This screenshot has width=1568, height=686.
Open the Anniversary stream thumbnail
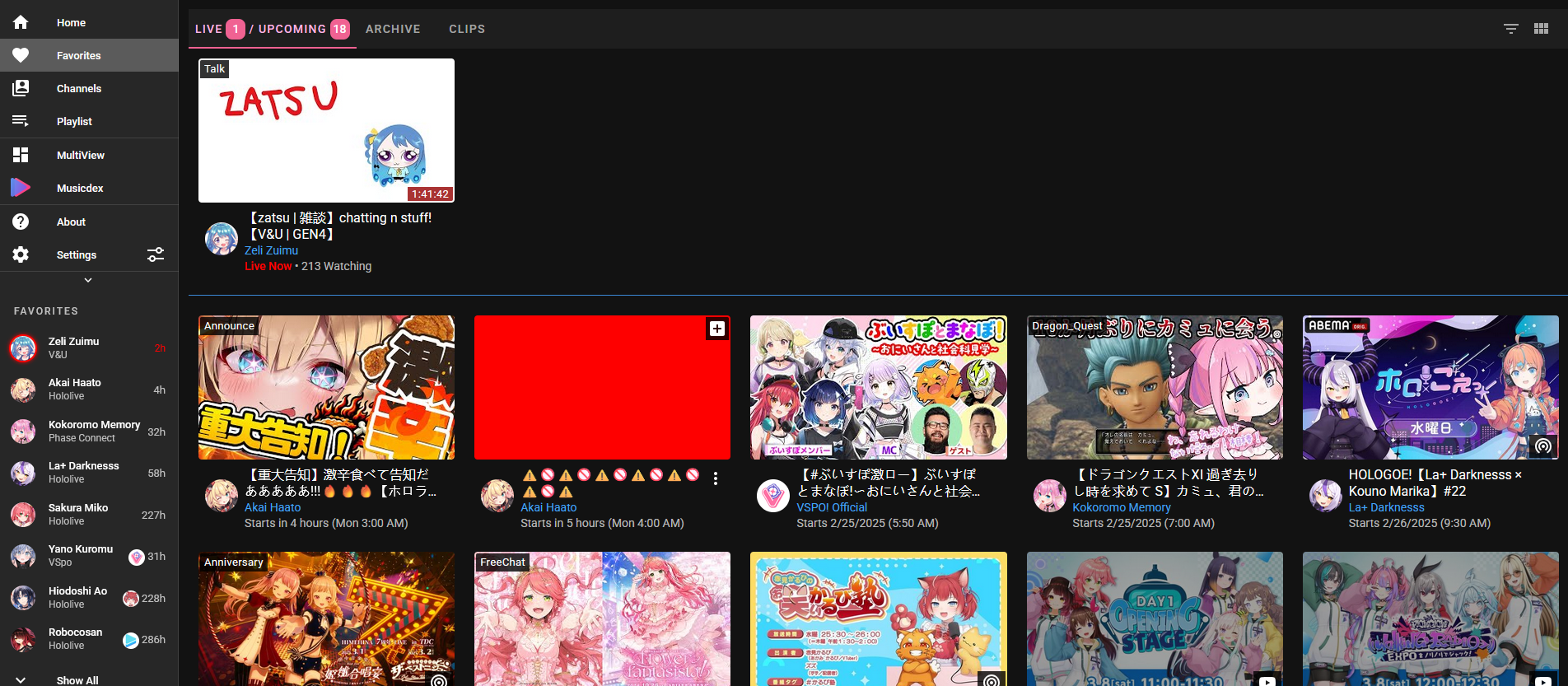click(326, 618)
